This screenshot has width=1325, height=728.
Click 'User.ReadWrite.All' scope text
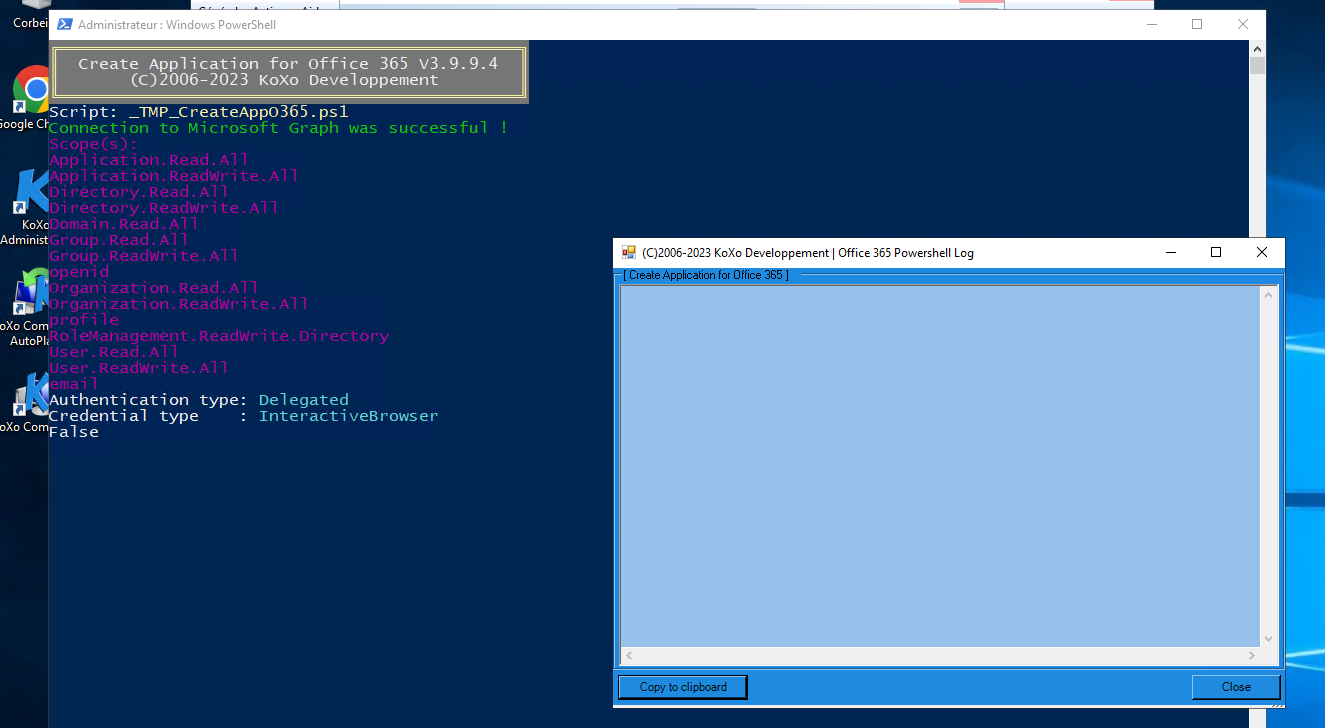139,368
